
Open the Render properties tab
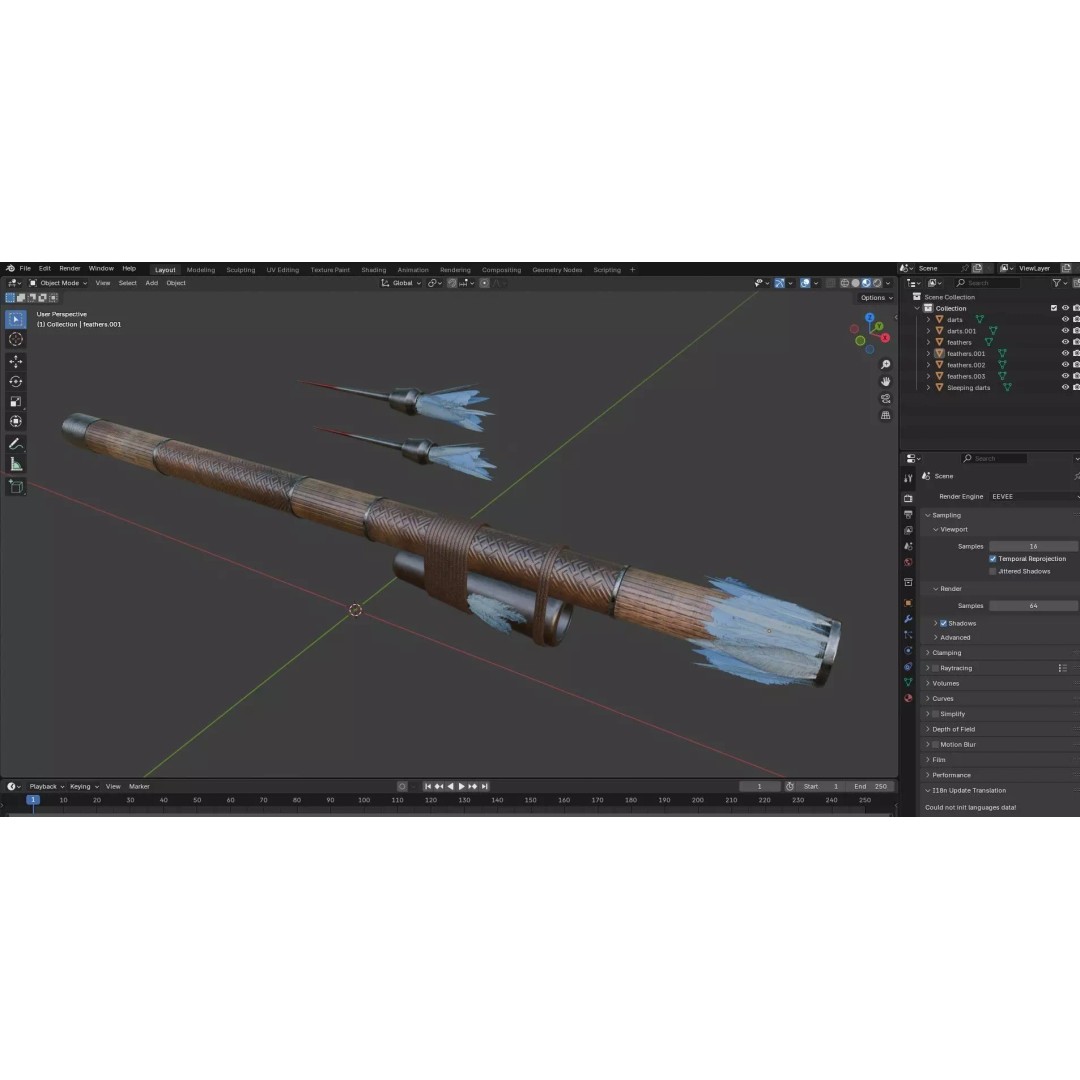tap(908, 498)
